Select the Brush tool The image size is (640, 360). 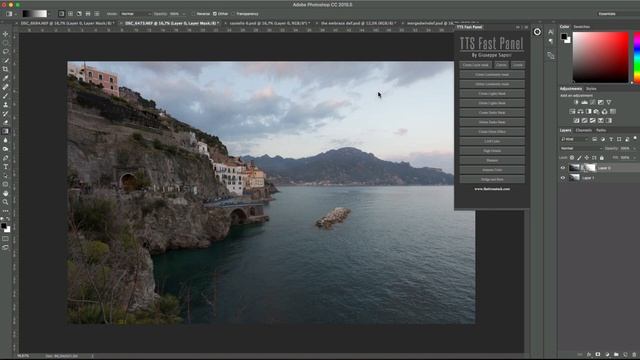pos(5,96)
